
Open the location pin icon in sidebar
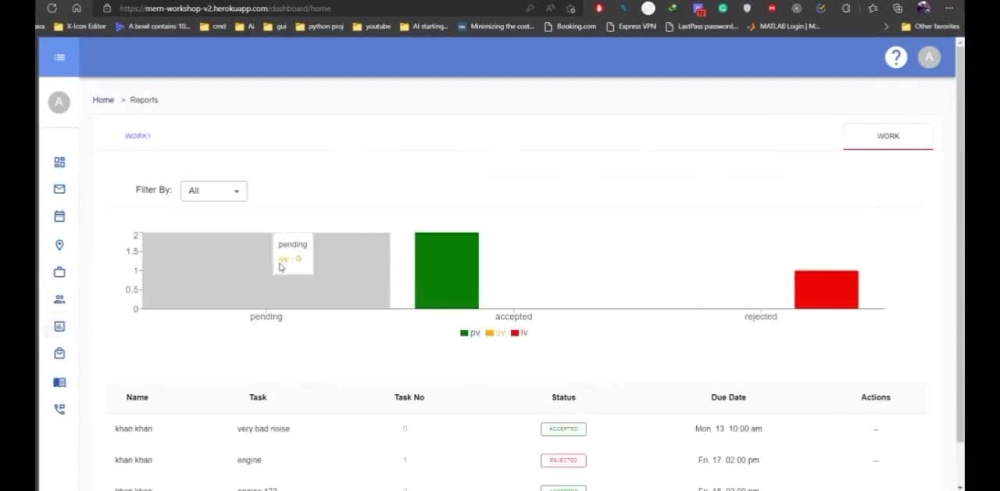coord(59,245)
